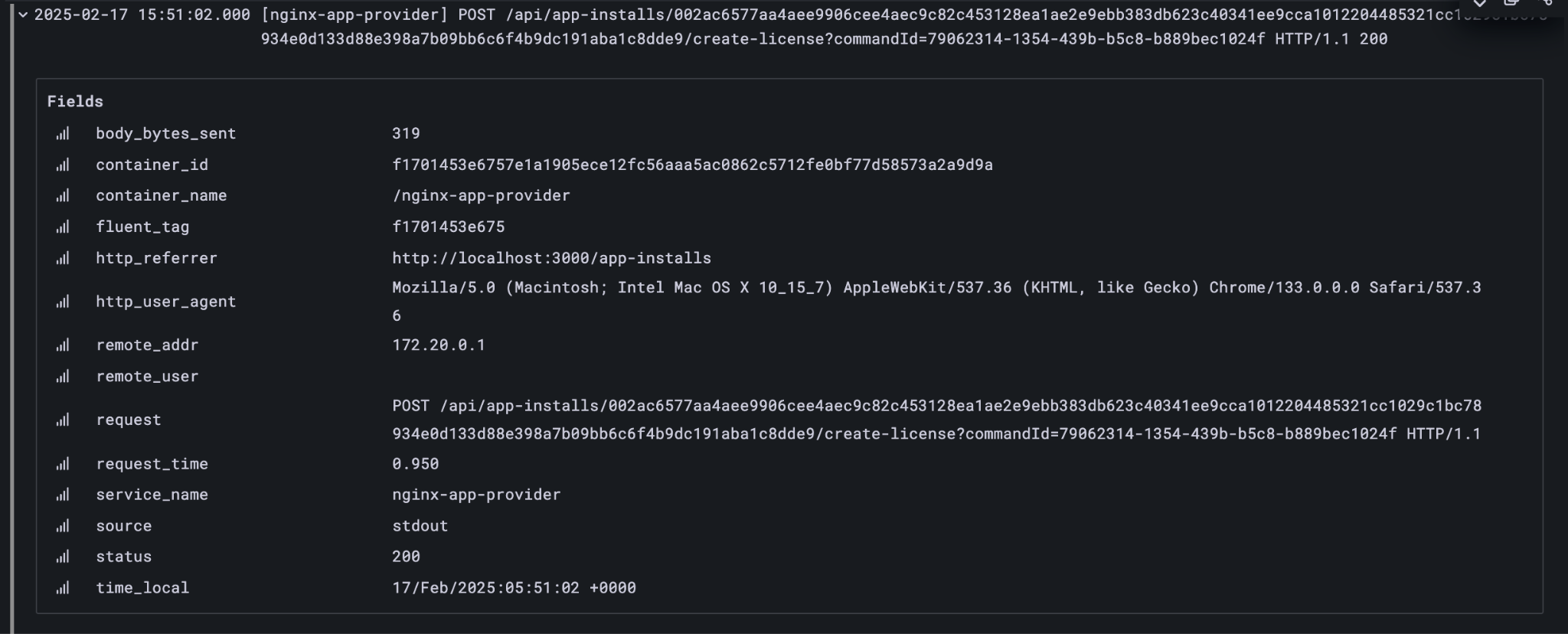
Task: Show statistics for the source field
Action: pos(64,526)
